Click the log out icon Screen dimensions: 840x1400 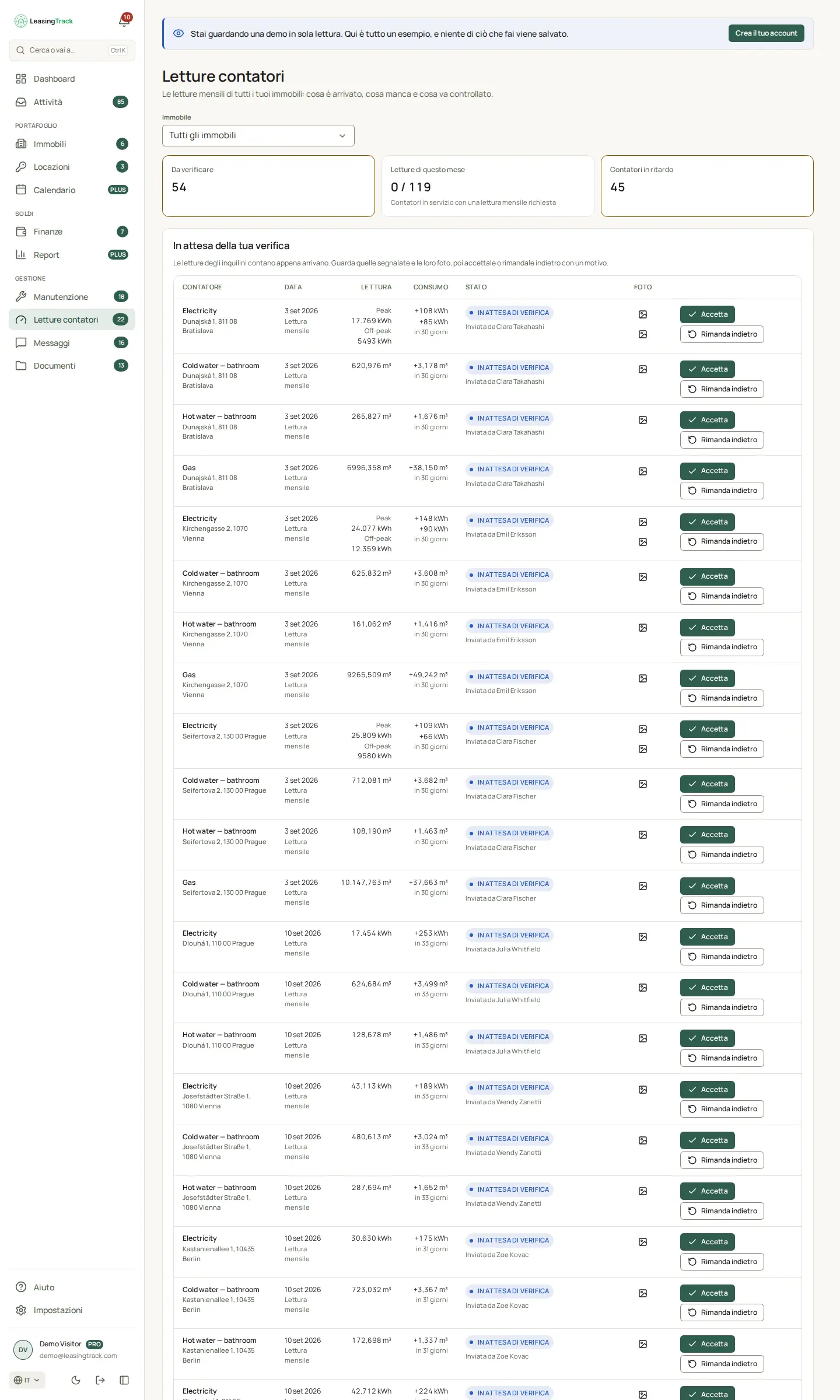(100, 1380)
